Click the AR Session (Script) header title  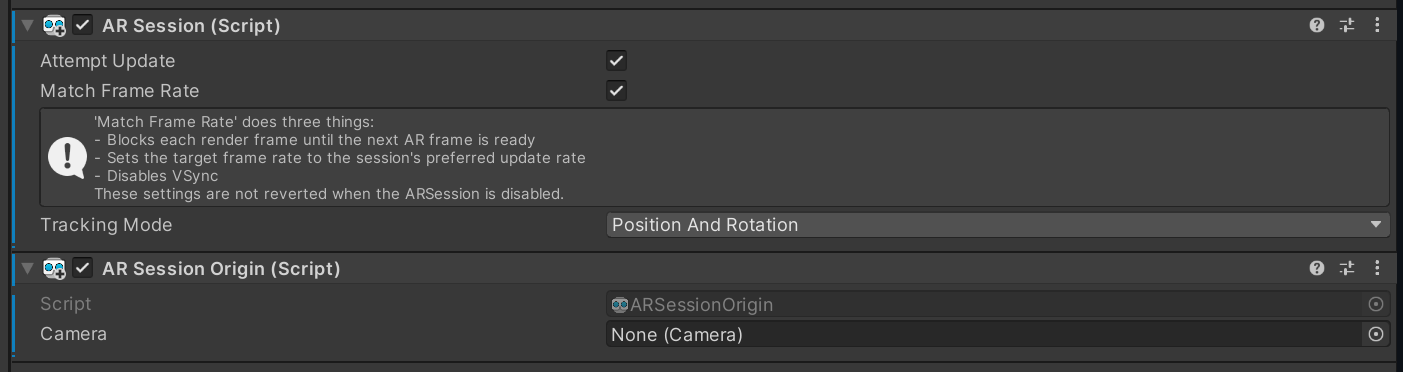coord(191,26)
